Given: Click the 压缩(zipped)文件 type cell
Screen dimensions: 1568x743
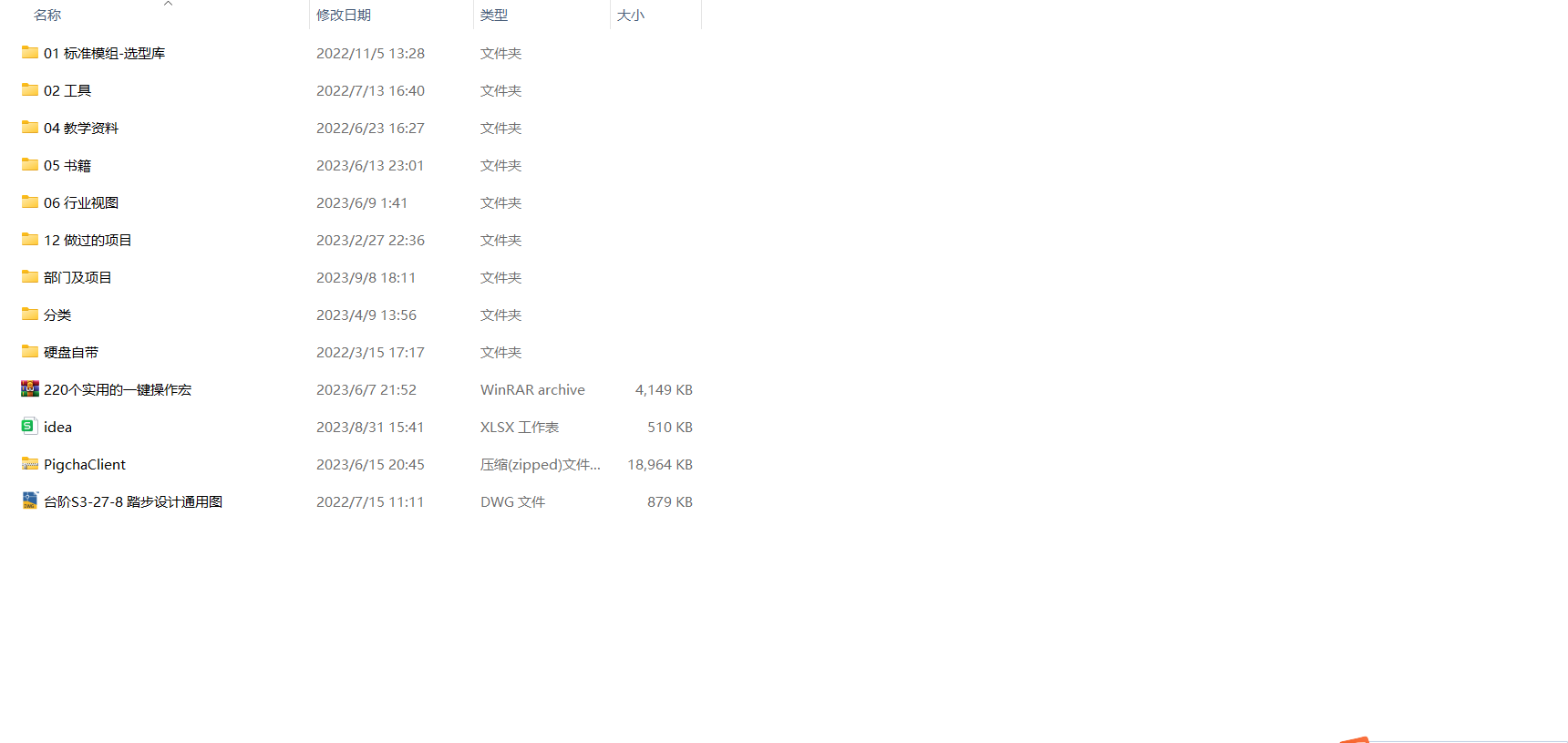Looking at the screenshot, I should [x=541, y=465].
